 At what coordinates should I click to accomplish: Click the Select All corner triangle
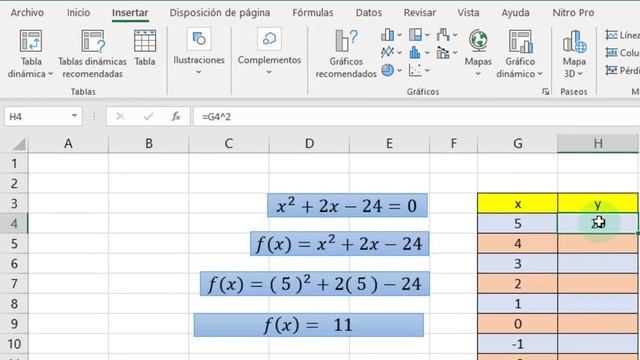click(x=19, y=144)
